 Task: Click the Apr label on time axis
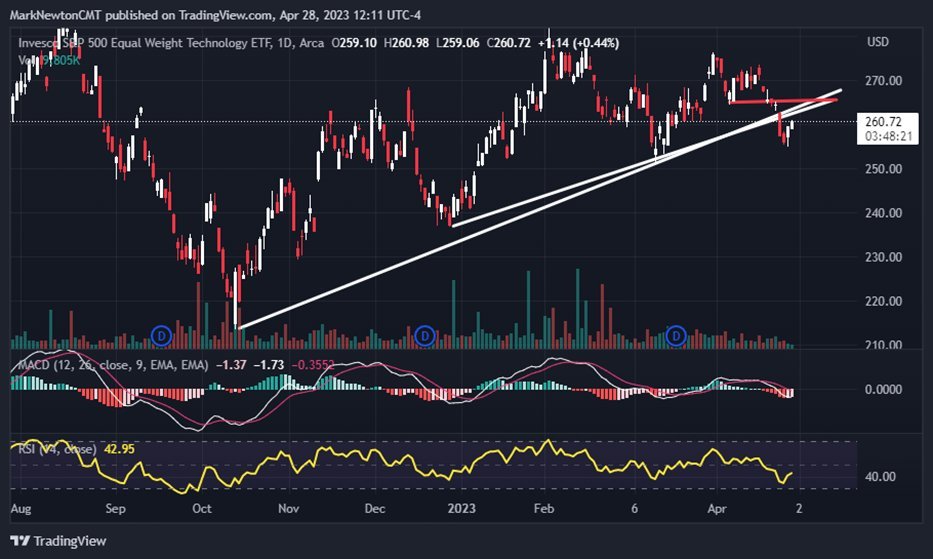[x=717, y=509]
